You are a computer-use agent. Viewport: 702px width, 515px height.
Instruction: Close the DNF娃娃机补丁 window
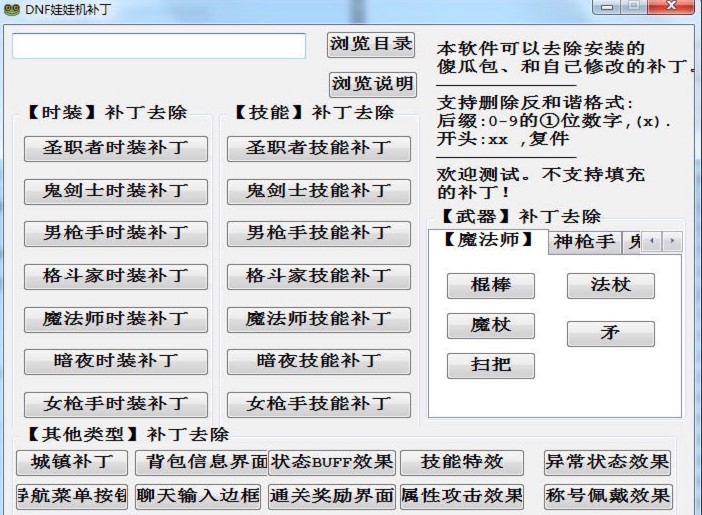671,6
